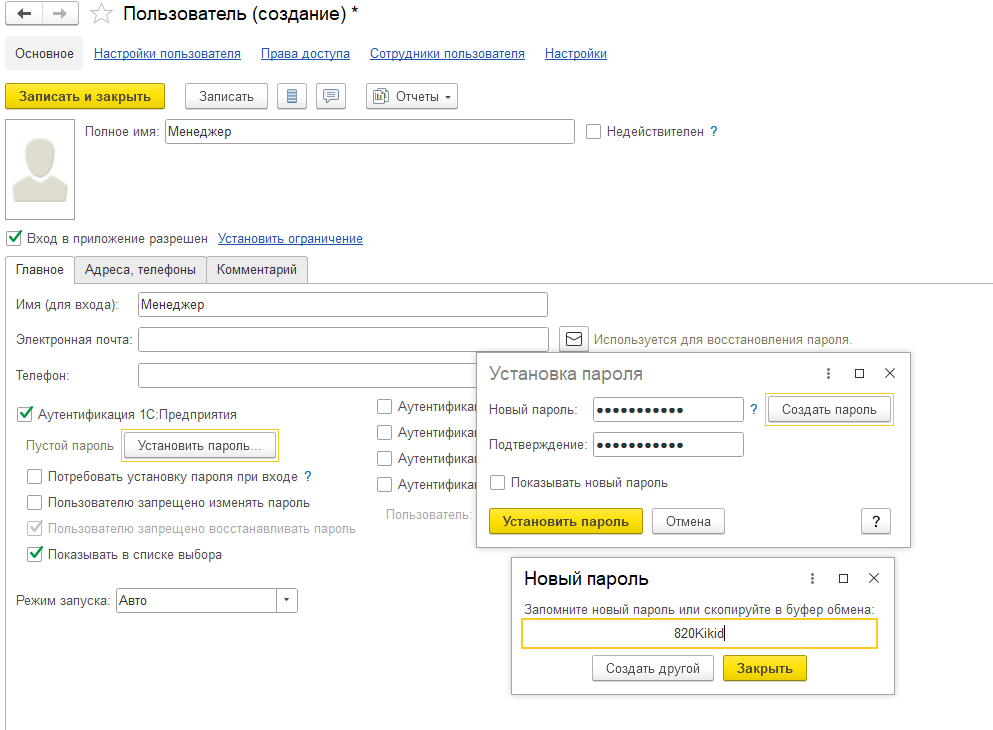Add user form to favorites star
Viewport: 993px width, 730px height.
[x=101, y=14]
